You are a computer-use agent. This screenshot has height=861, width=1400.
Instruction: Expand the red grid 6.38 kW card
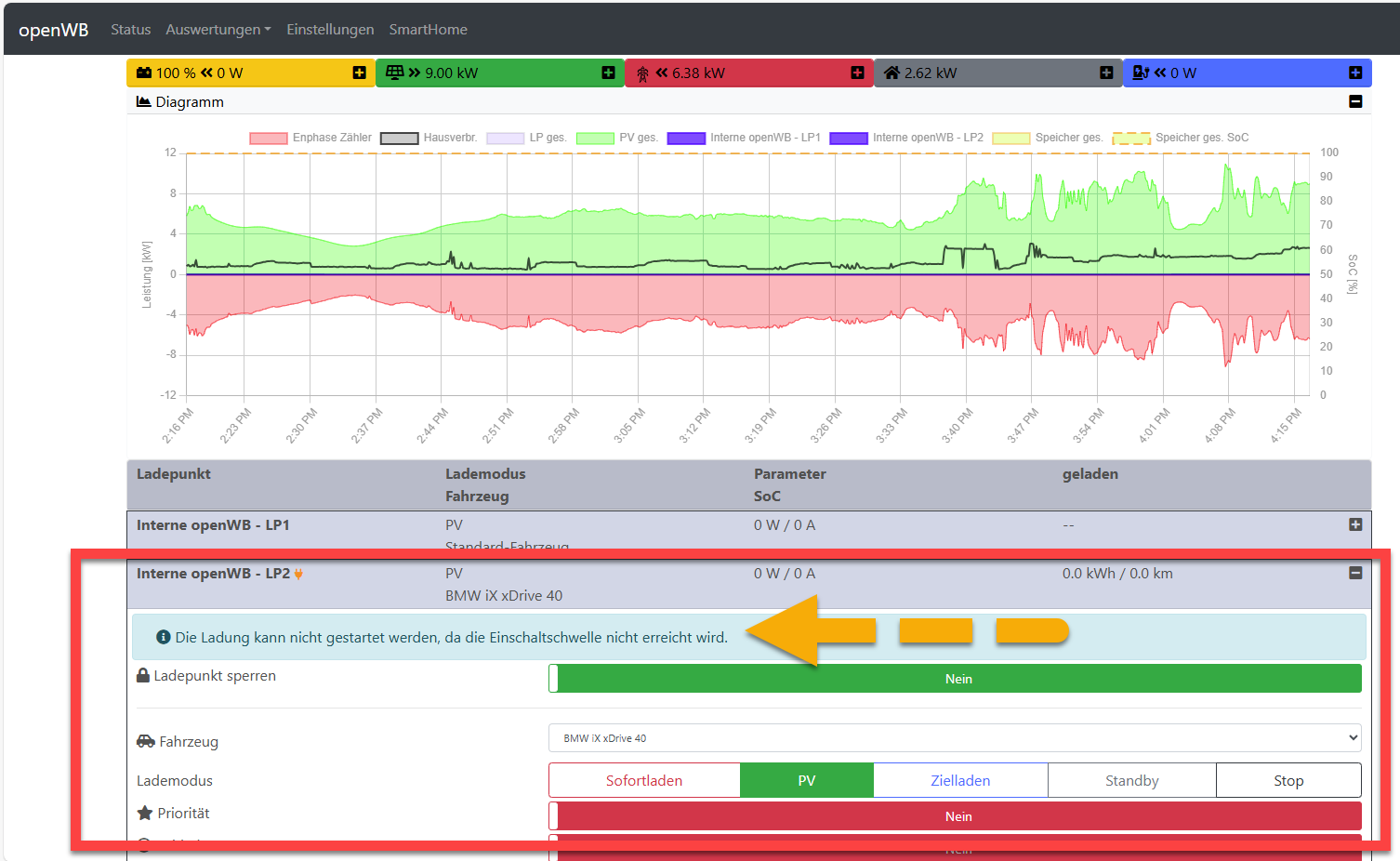[857, 73]
